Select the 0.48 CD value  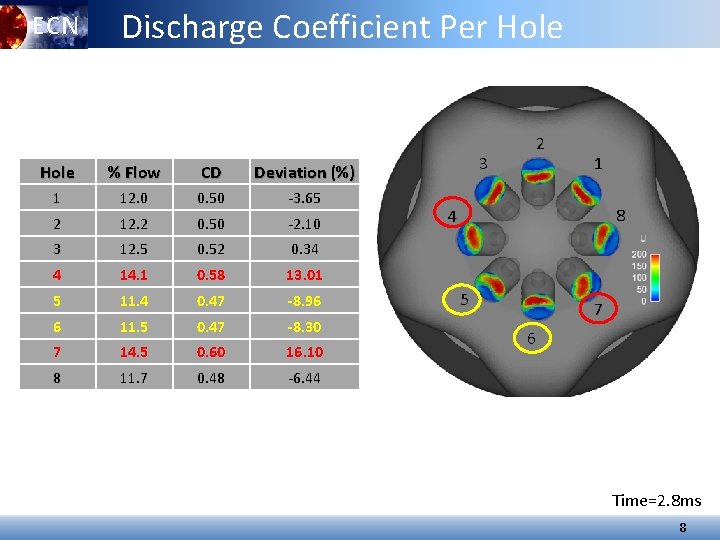[211, 378]
